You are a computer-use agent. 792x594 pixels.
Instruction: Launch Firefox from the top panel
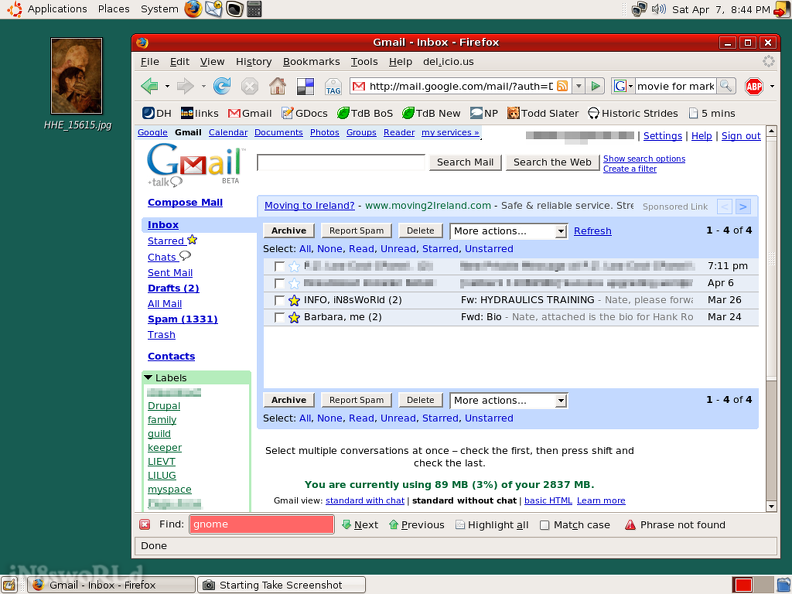pyautogui.click(x=193, y=9)
